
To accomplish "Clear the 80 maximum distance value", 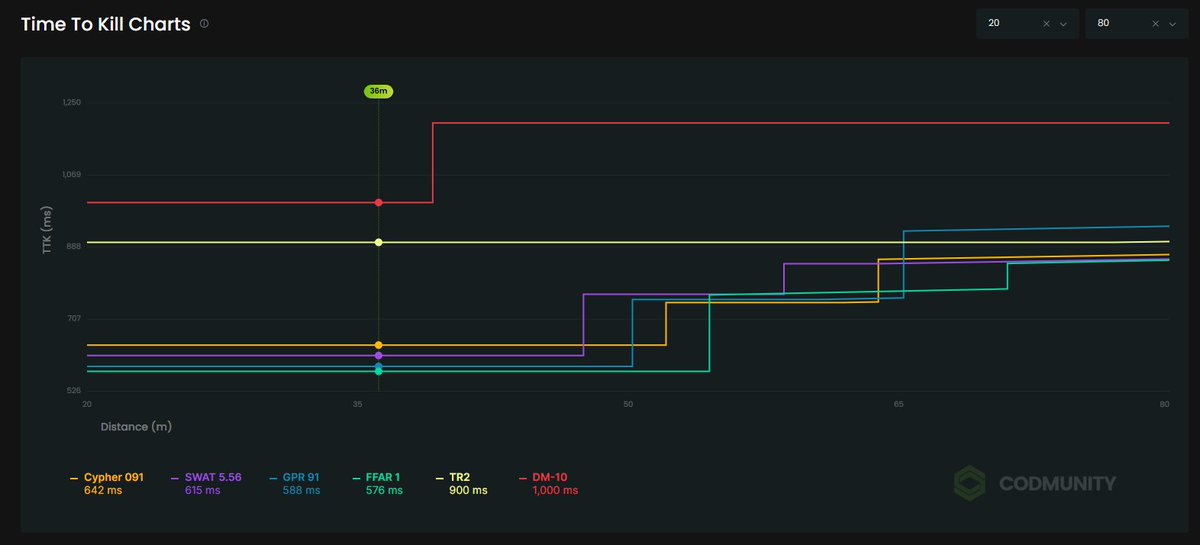I will (1155, 23).
